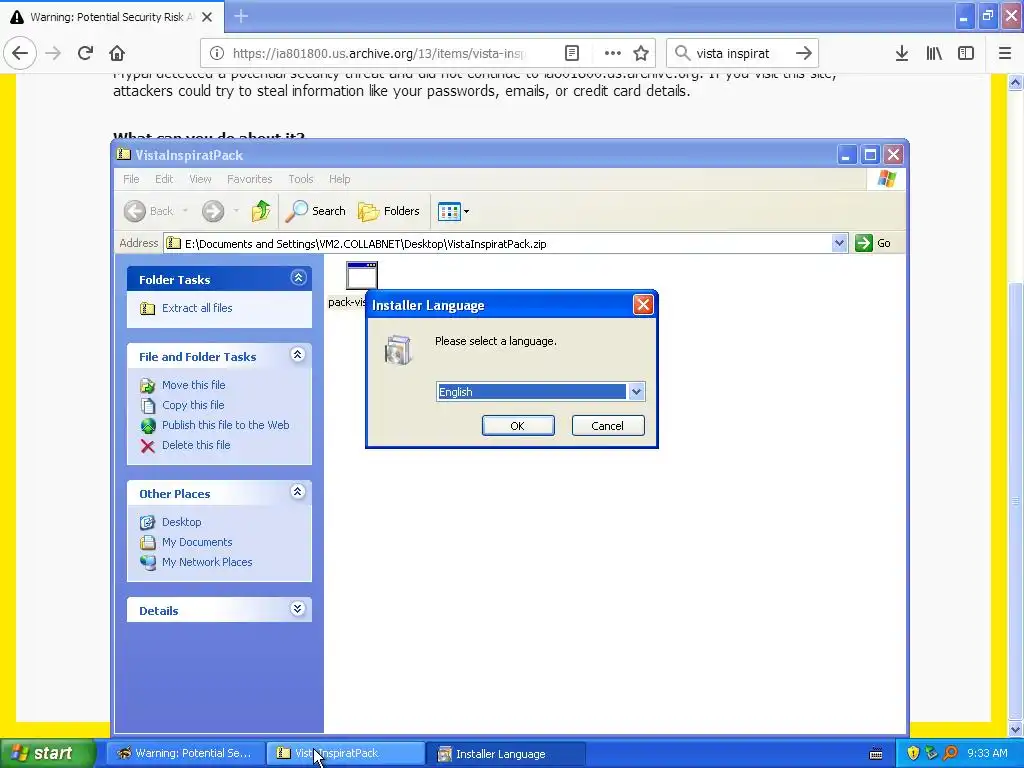Click Go button beside address bar
Screen dimensions: 1024x768
(x=873, y=243)
